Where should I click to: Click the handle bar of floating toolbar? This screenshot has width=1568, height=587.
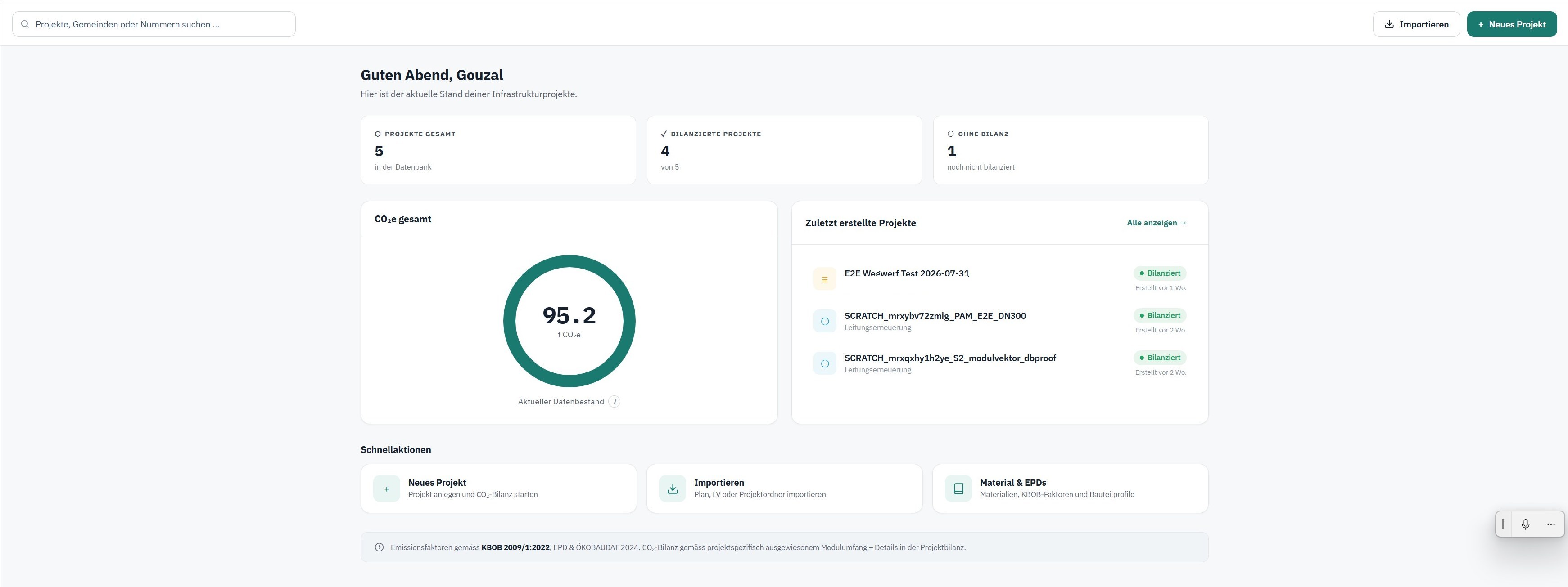tap(1503, 524)
